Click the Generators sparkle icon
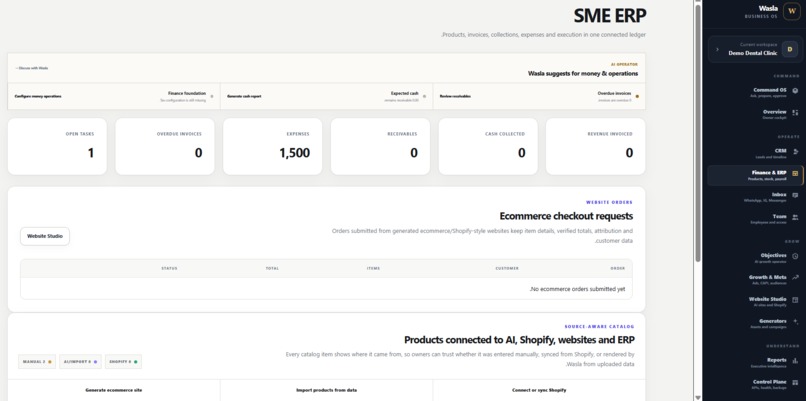Screen dimensions: 806x401 tap(795, 322)
